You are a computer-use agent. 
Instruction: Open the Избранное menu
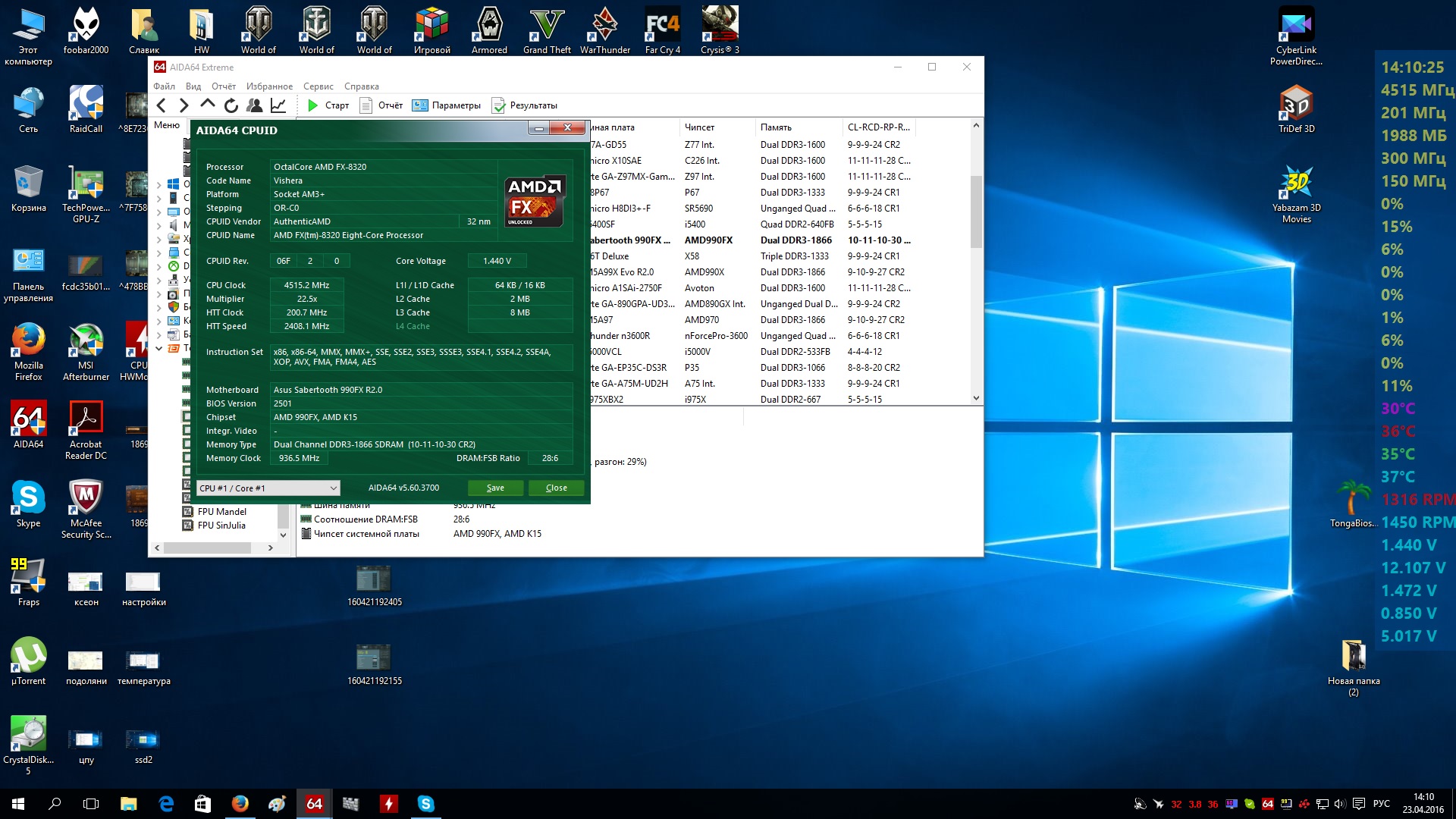269,86
